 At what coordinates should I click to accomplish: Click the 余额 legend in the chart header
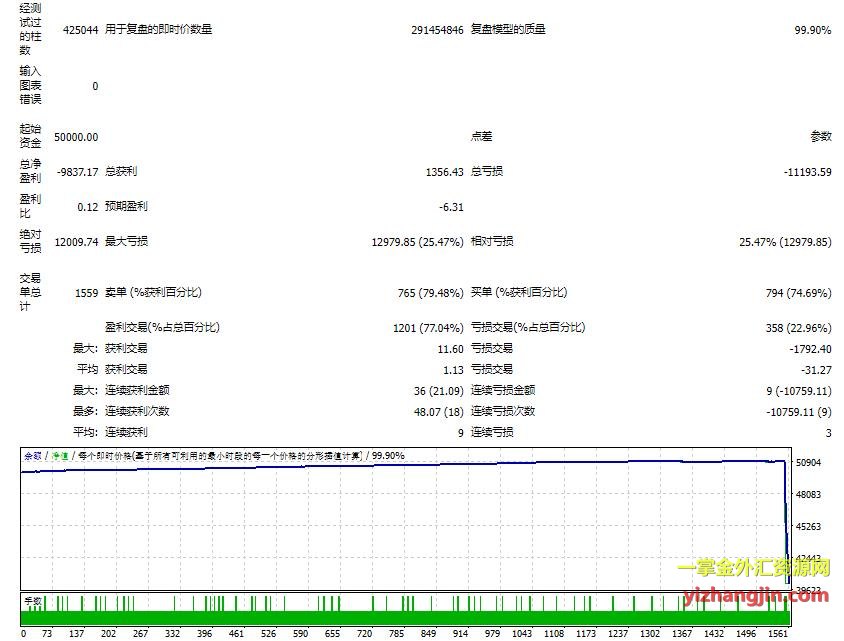pos(33,456)
